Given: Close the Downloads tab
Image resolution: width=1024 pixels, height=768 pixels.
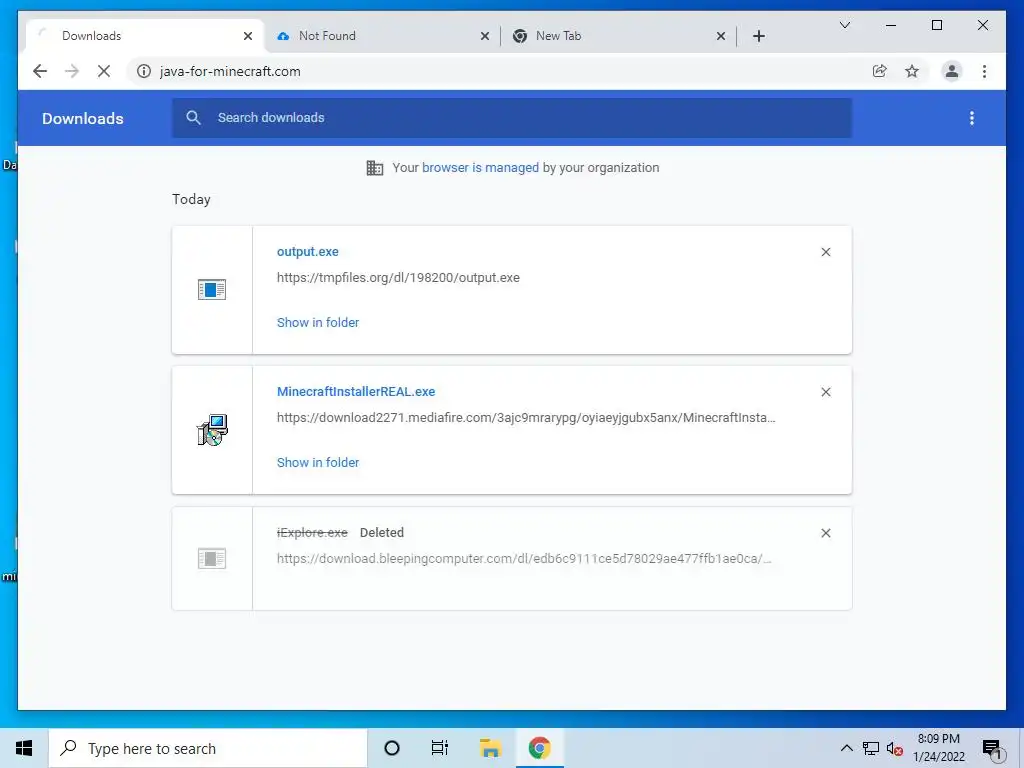Looking at the screenshot, I should tap(248, 36).
